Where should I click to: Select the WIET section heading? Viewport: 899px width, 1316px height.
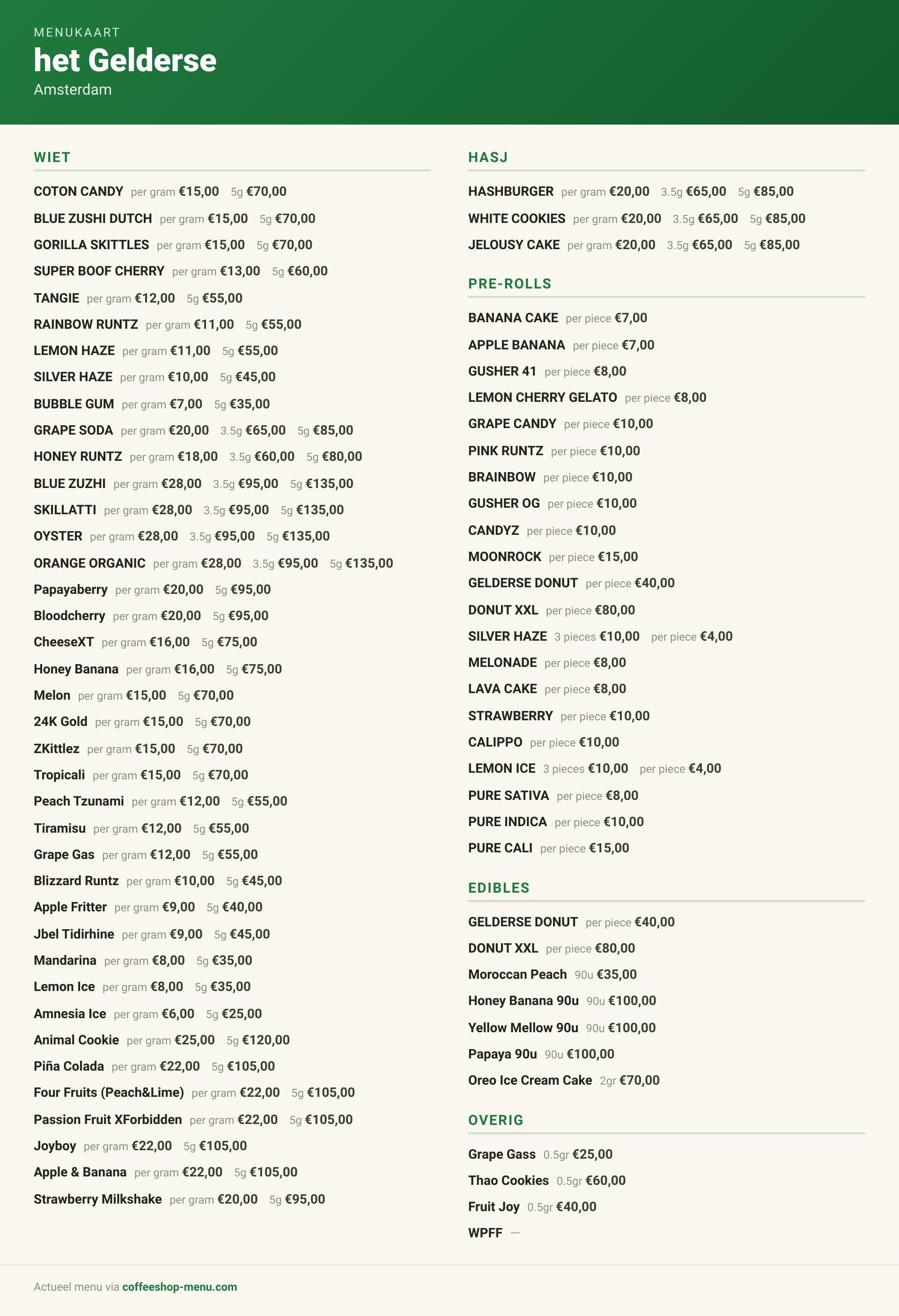52,157
